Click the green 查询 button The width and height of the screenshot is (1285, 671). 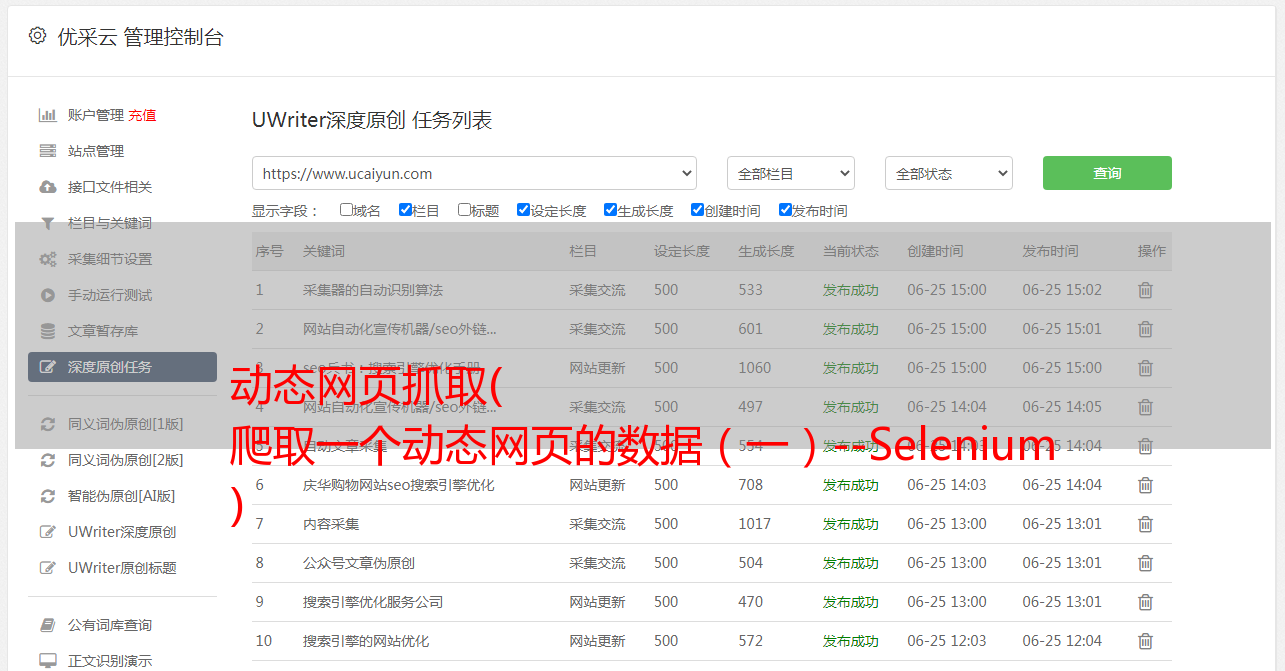(x=1107, y=173)
